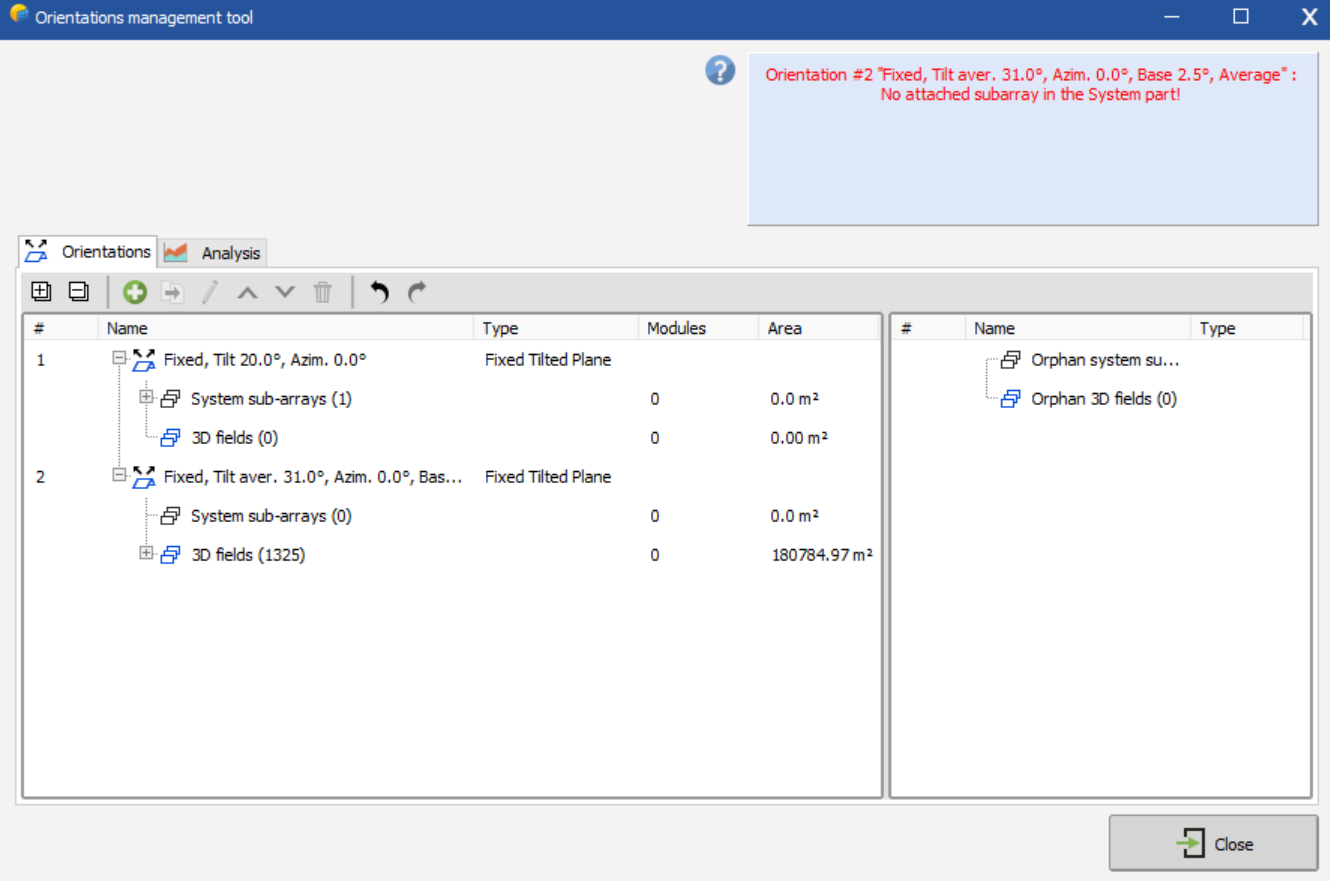The width and height of the screenshot is (1330, 881).
Task: Close the dialog with Close button
Action: (1213, 843)
